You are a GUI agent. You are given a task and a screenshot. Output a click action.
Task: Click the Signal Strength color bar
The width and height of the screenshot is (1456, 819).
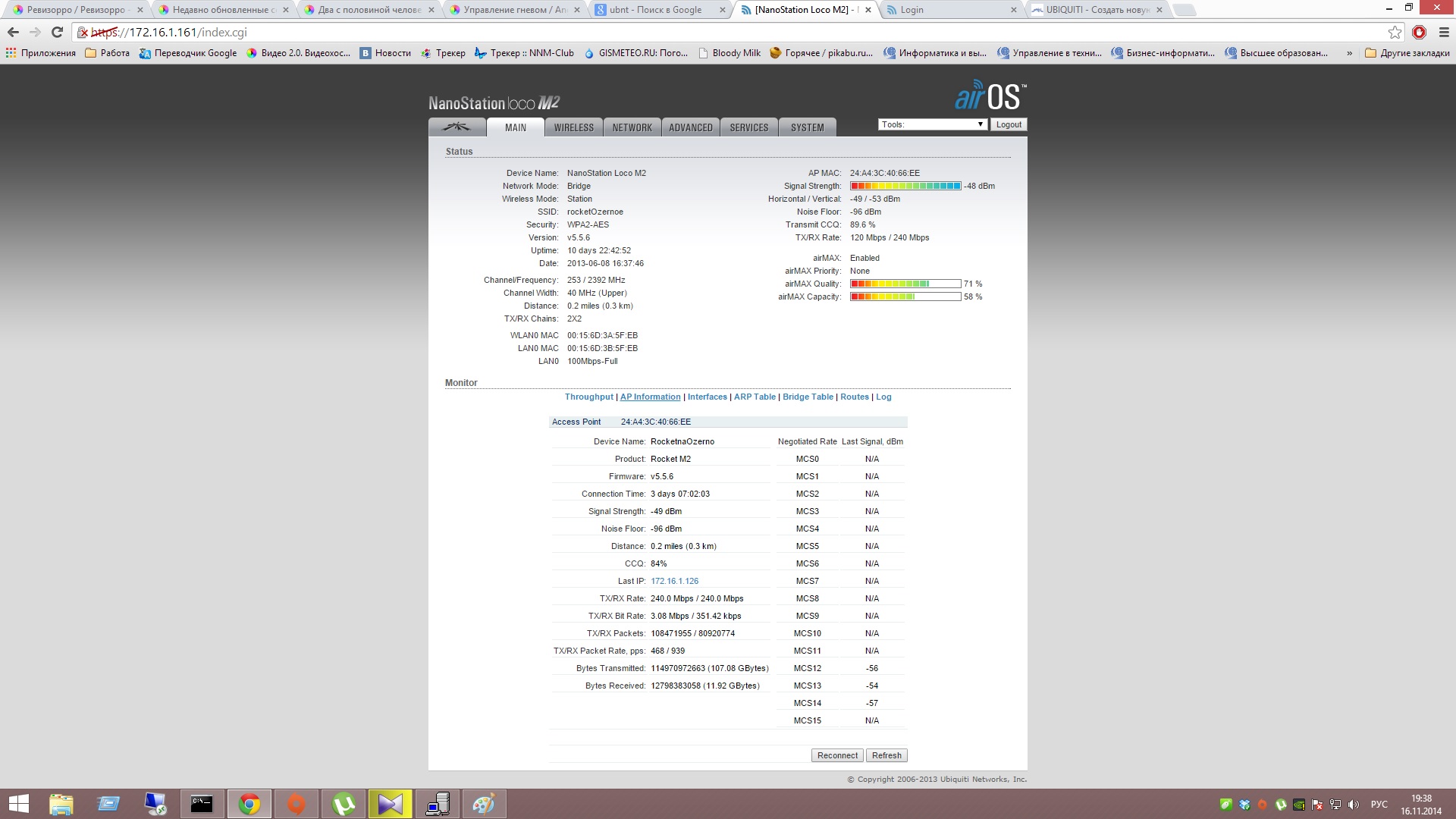(x=905, y=186)
